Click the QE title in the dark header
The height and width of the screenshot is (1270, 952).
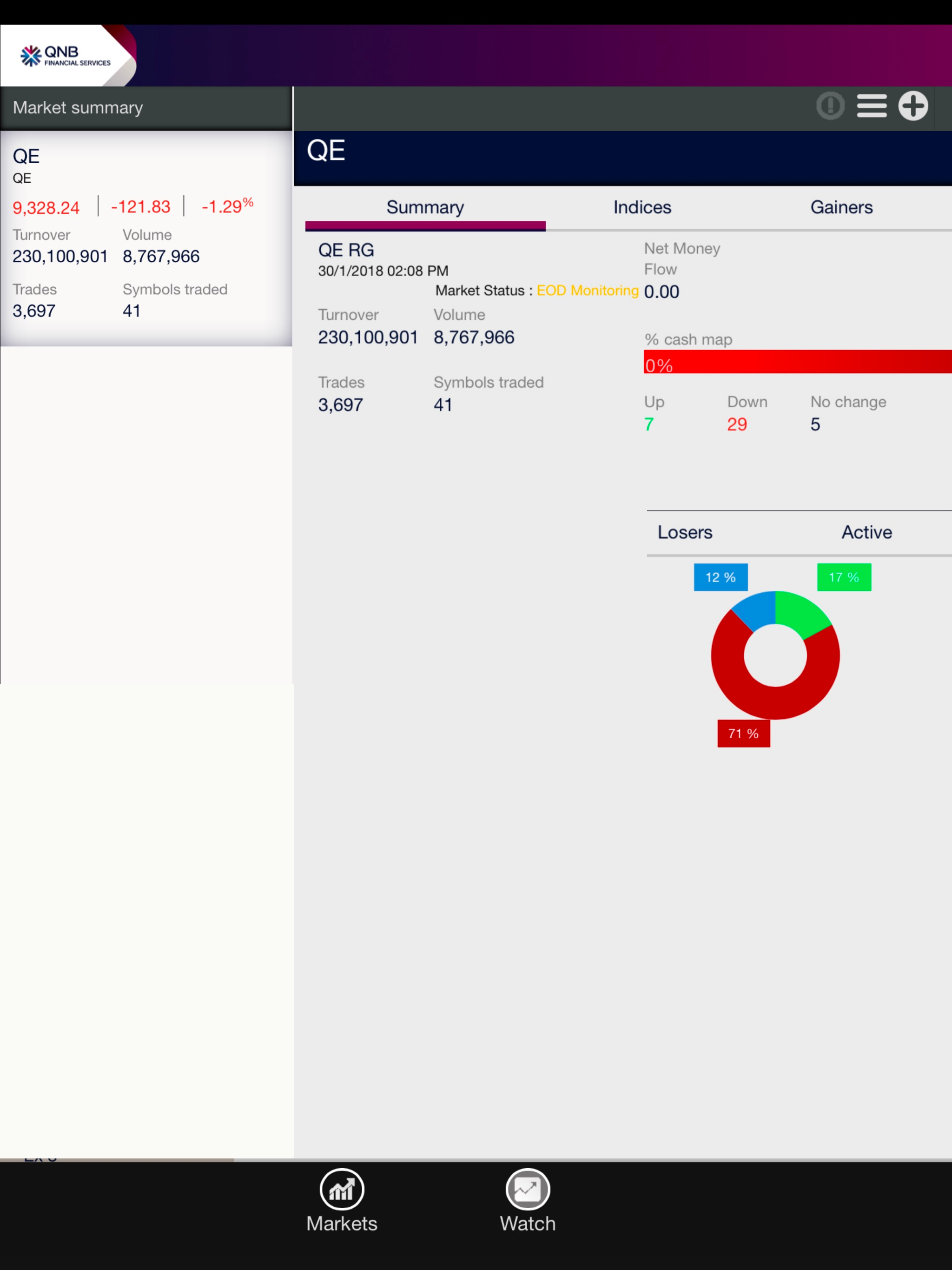tap(325, 151)
